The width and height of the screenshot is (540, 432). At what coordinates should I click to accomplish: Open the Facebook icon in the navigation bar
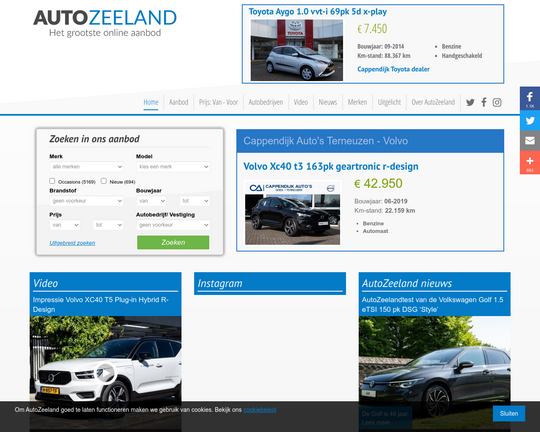[x=484, y=102]
